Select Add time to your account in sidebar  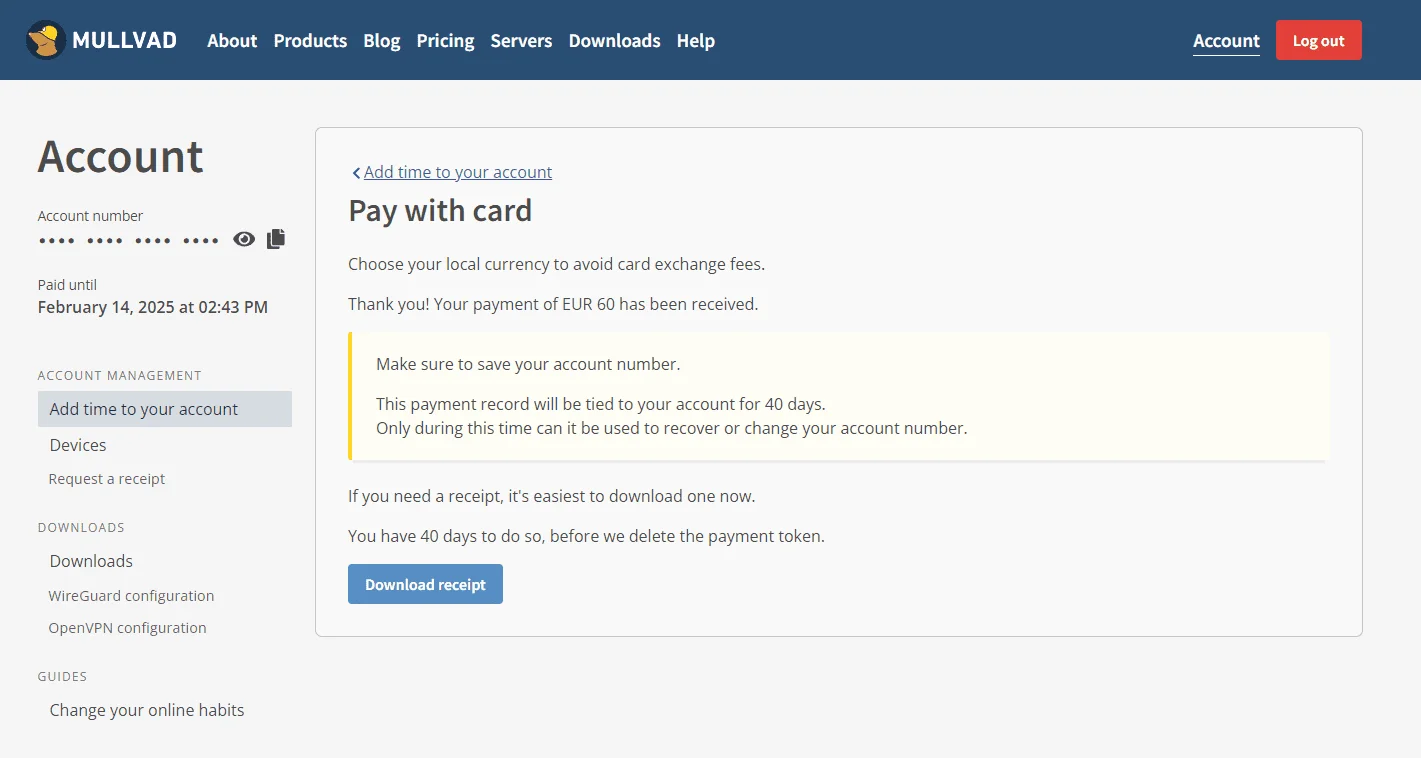click(165, 409)
